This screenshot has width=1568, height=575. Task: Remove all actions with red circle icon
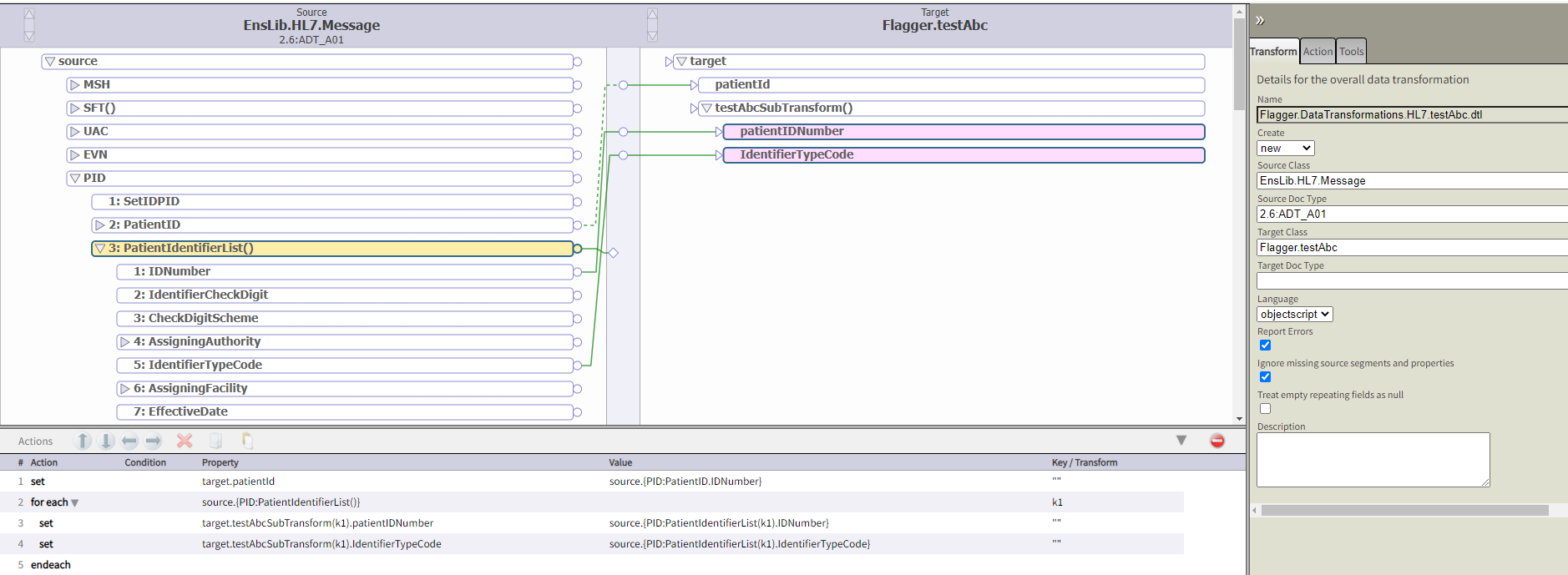click(1217, 441)
